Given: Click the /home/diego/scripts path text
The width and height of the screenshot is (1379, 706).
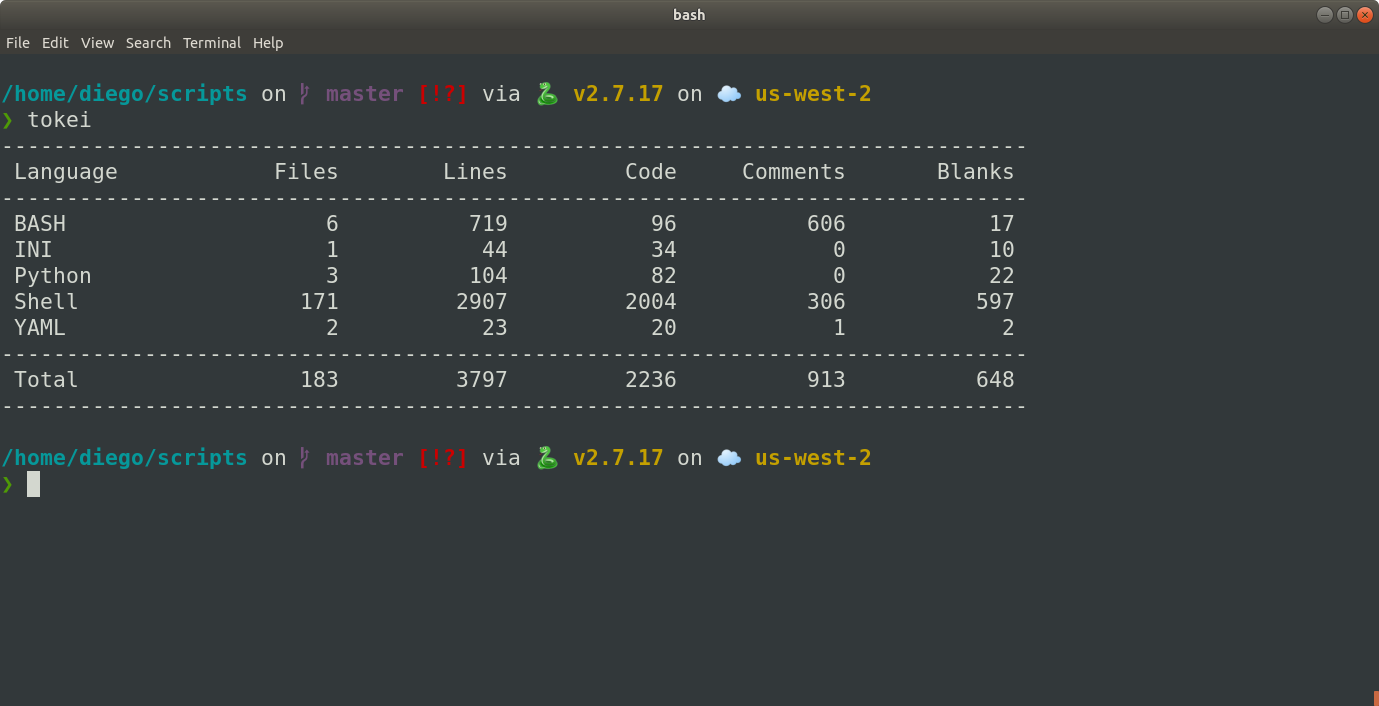Looking at the screenshot, I should (124, 93).
